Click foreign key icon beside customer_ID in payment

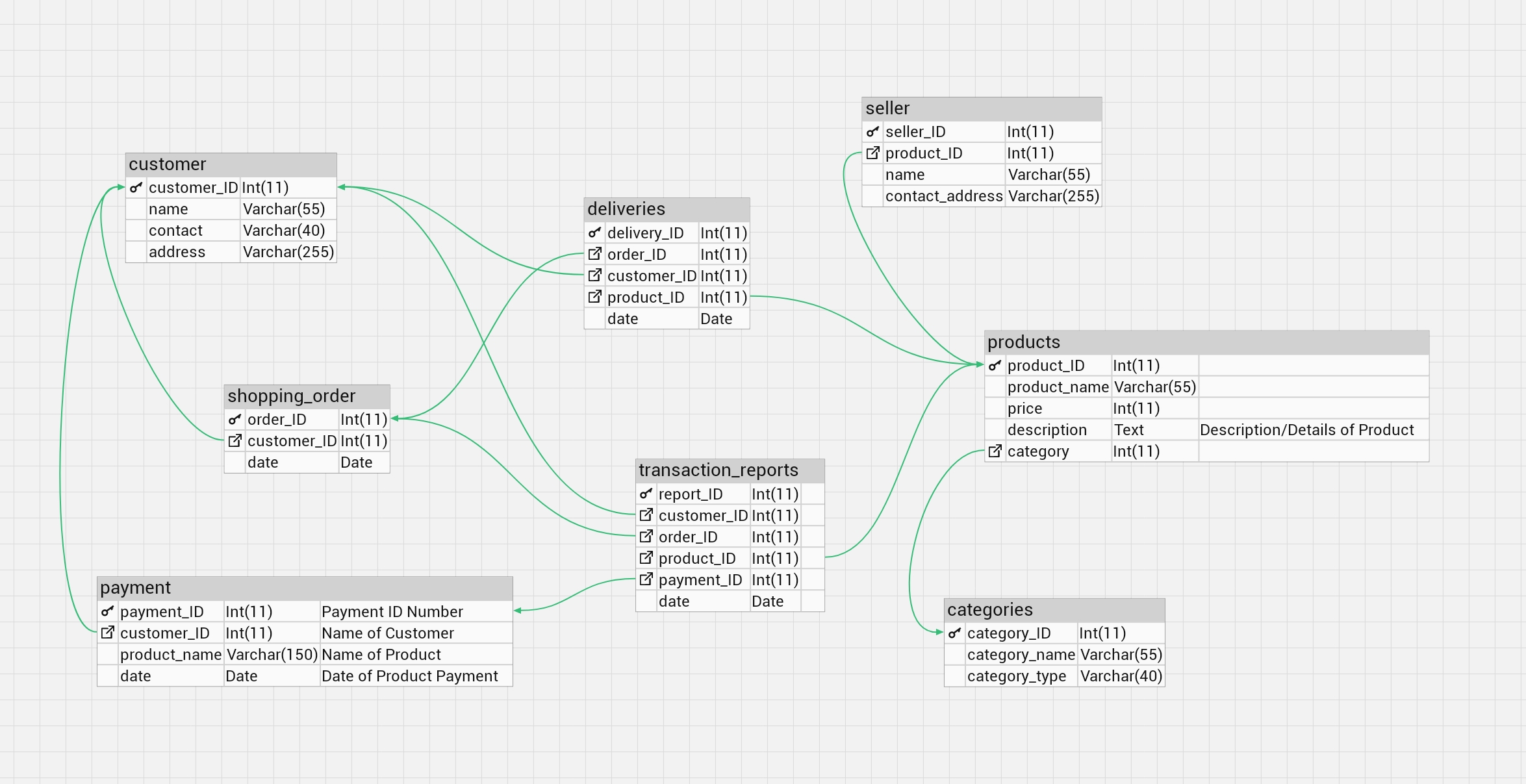coord(107,633)
